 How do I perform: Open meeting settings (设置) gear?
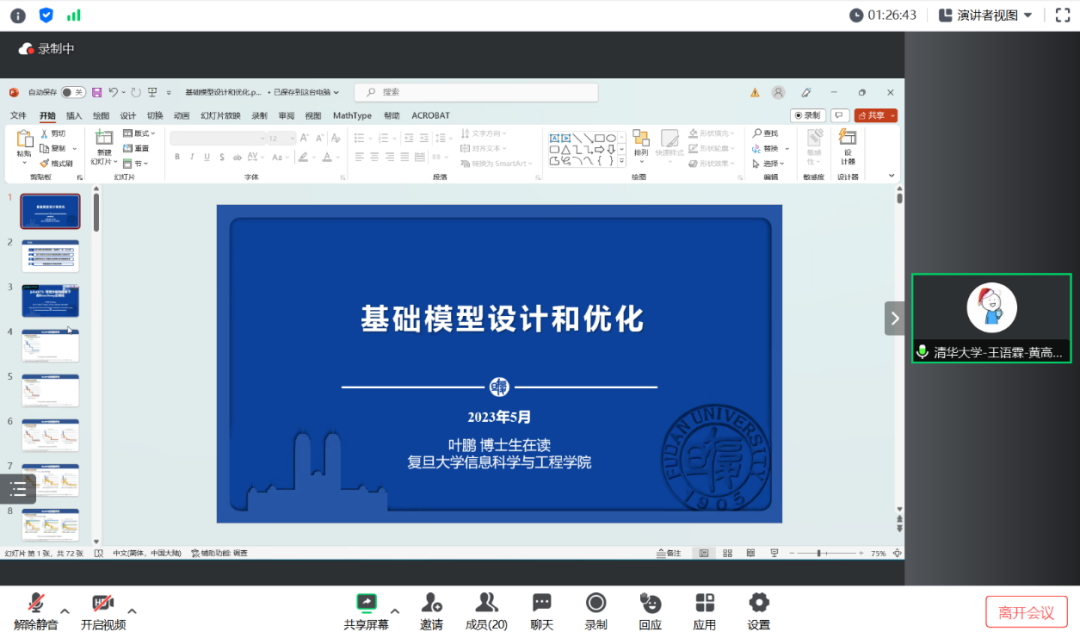[x=758, y=604]
